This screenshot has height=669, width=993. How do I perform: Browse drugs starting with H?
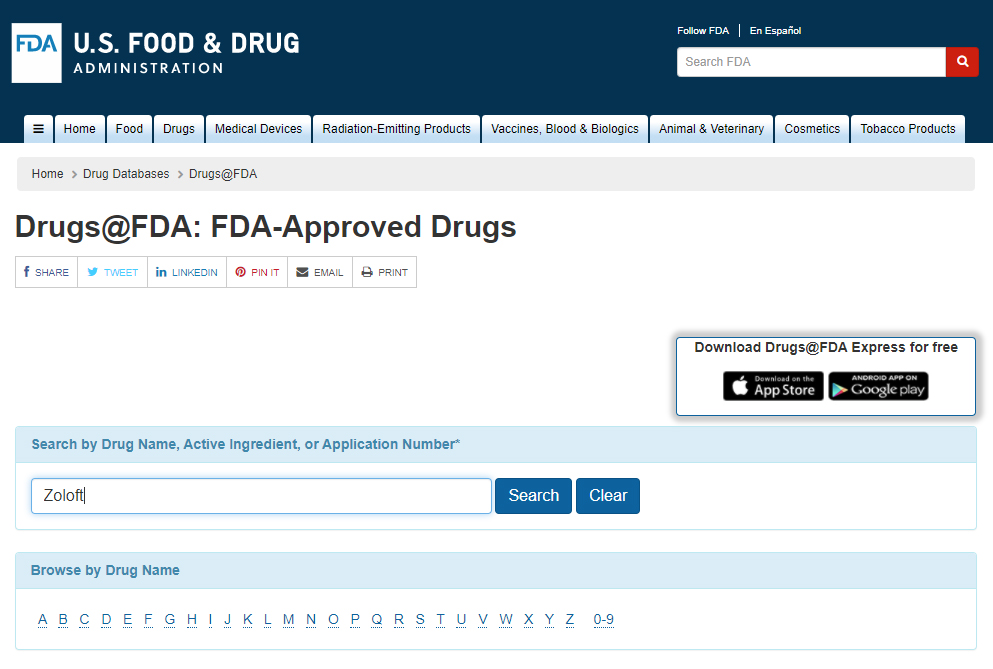point(192,620)
